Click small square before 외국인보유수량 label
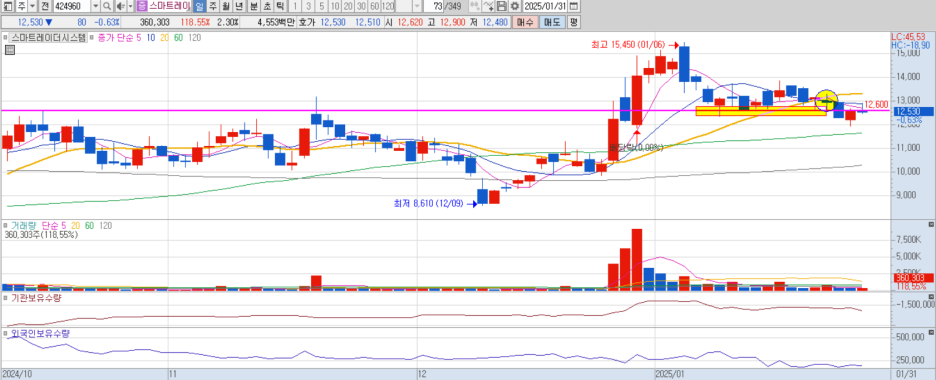The width and height of the screenshot is (936, 380). click(5, 333)
